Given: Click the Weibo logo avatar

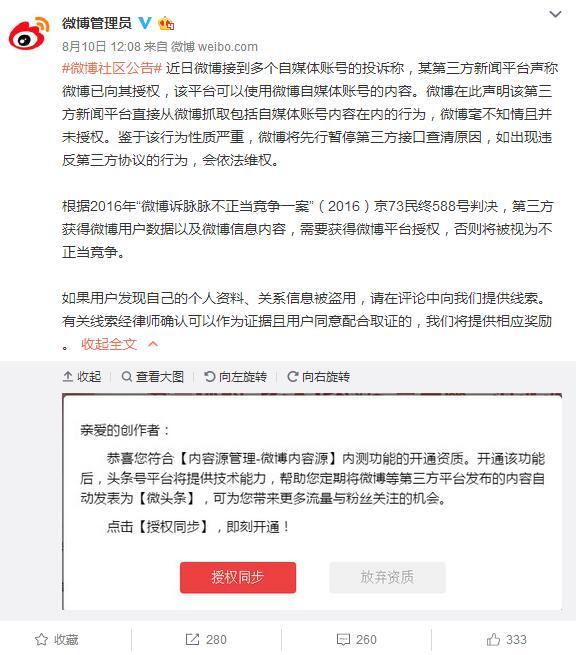Looking at the screenshot, I should [x=28, y=33].
